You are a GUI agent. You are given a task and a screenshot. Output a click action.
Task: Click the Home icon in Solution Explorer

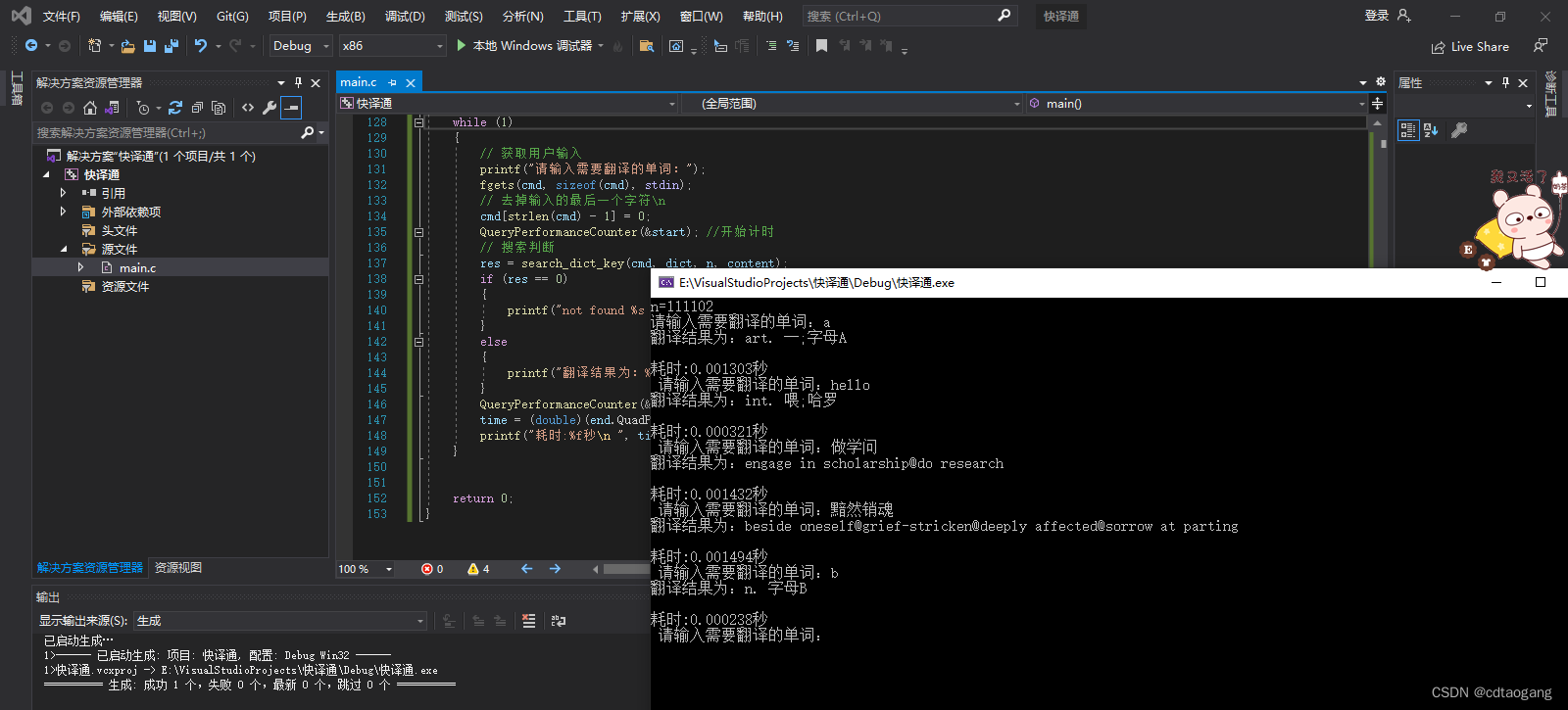90,108
